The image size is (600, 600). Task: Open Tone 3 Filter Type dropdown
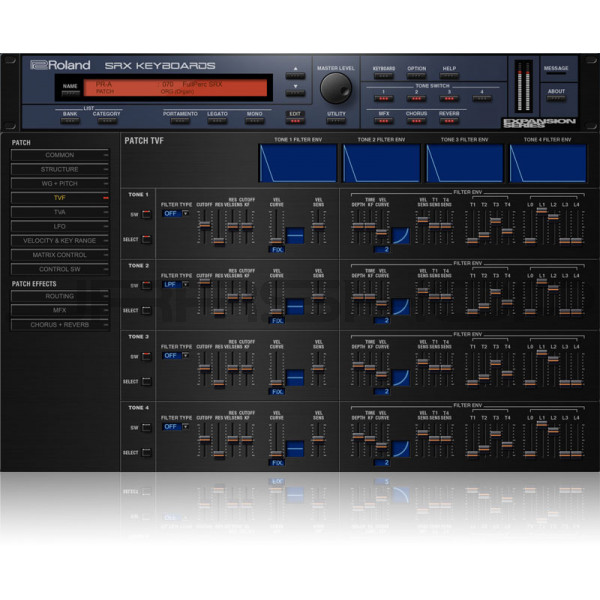click(x=175, y=355)
